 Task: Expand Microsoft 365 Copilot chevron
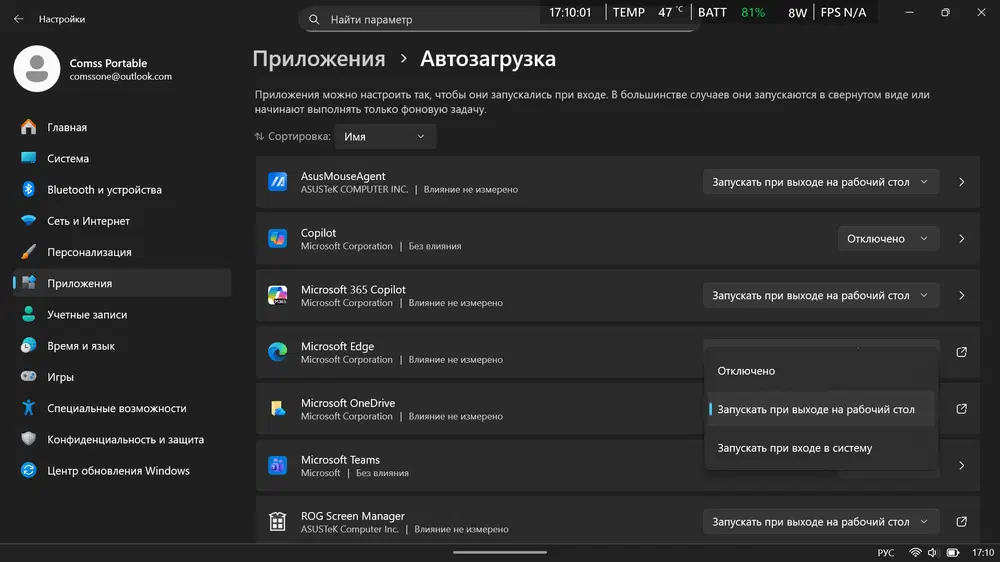[961, 295]
